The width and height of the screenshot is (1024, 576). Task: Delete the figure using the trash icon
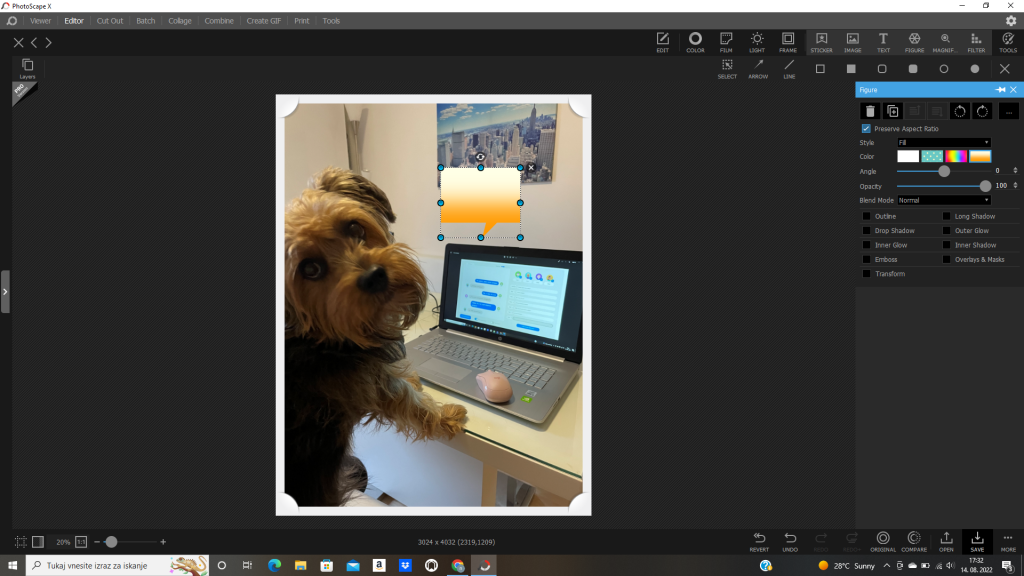click(870, 111)
